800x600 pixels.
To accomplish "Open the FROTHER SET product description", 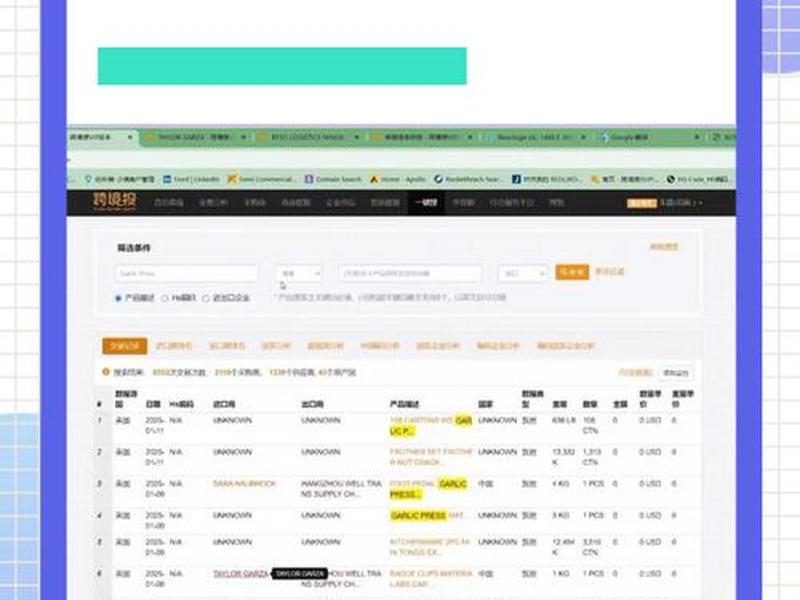I will [x=431, y=457].
